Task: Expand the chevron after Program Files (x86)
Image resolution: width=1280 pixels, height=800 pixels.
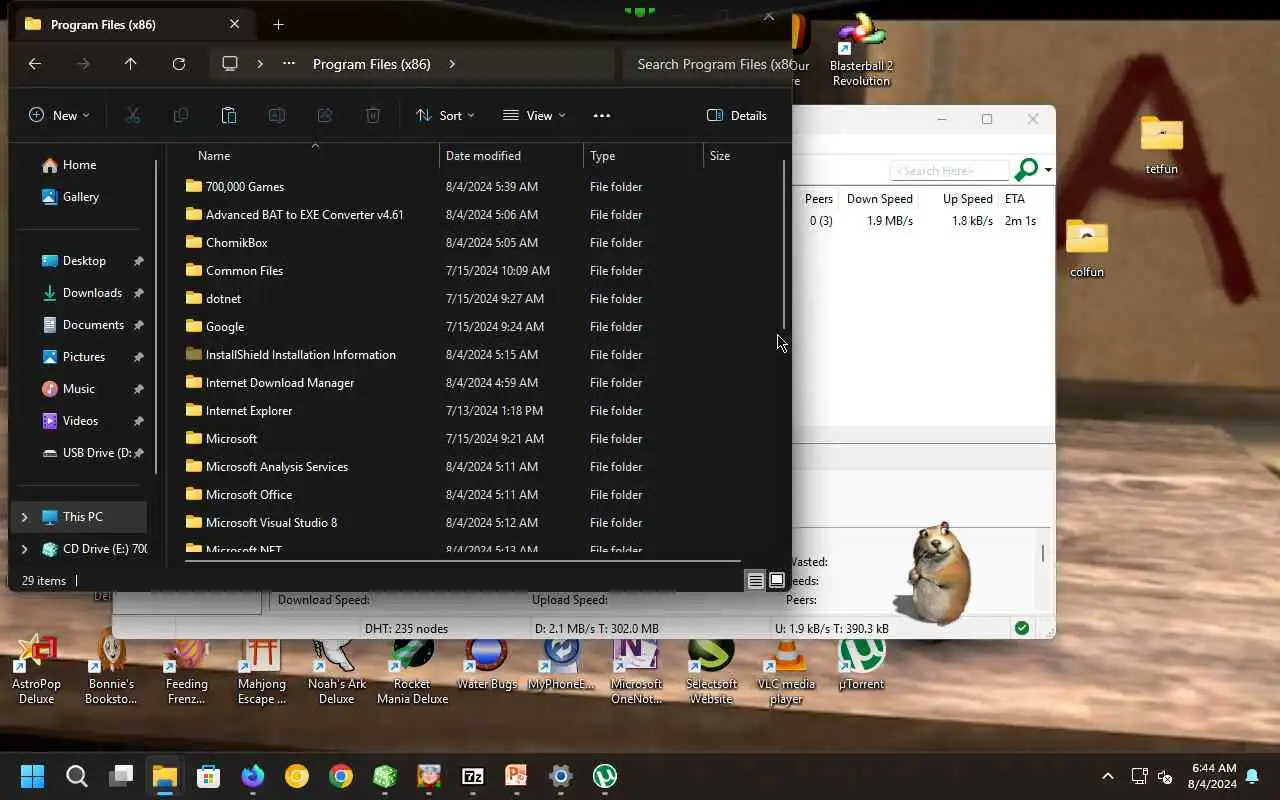Action: pos(452,64)
